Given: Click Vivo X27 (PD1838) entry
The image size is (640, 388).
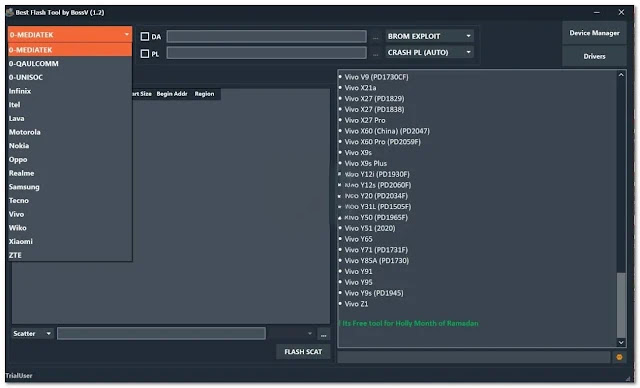Looking at the screenshot, I should click(374, 109).
